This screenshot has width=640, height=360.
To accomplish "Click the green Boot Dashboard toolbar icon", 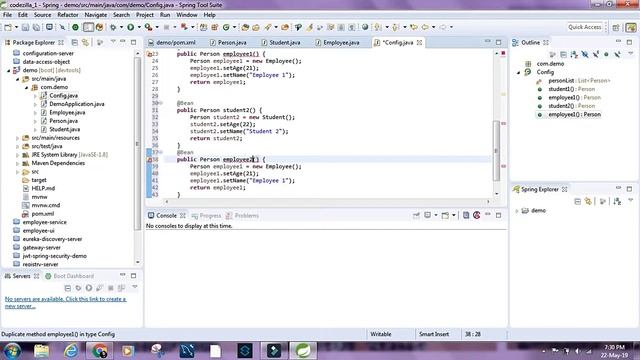I will (76, 27).
